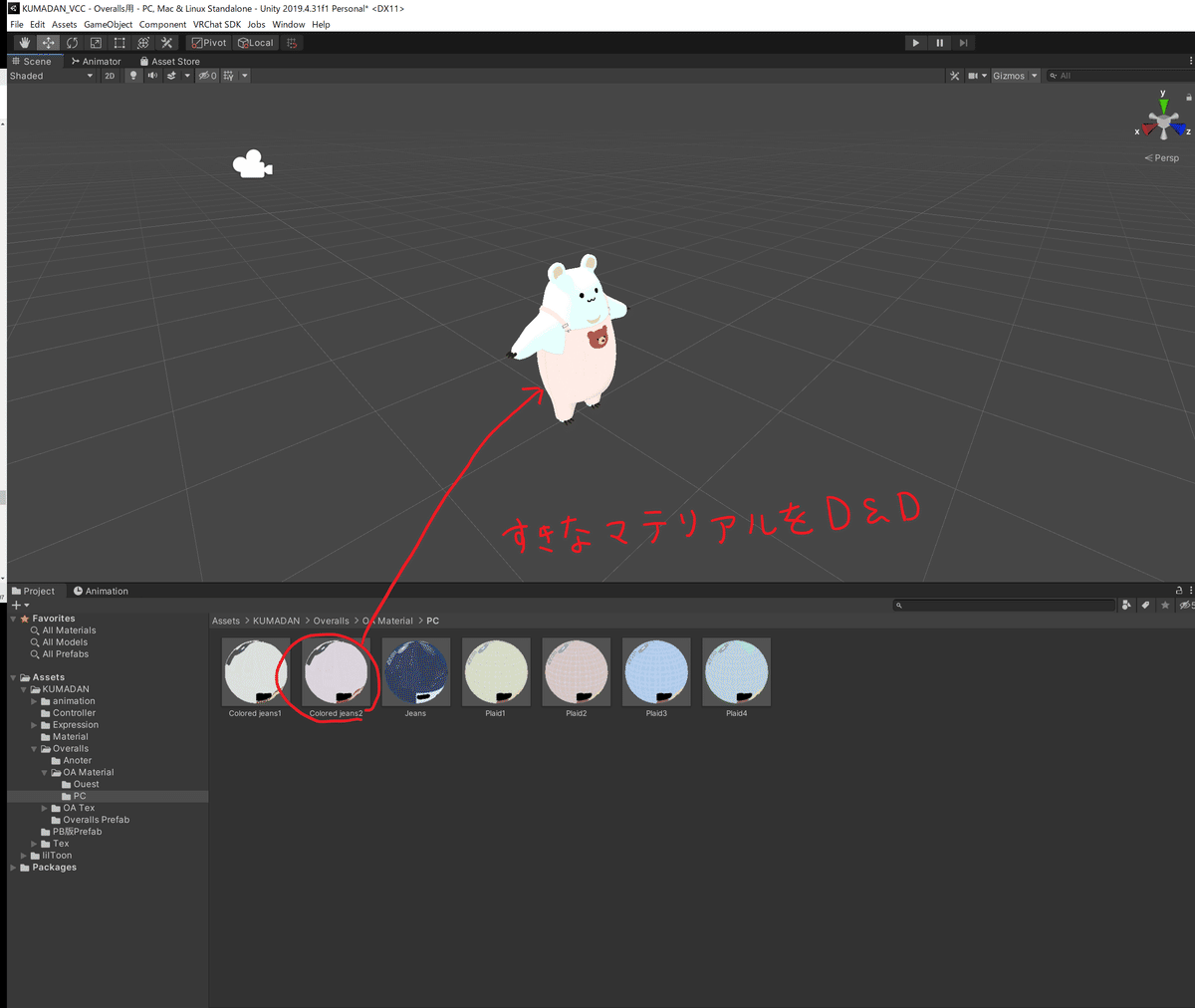Select the combined Transform tool
The image size is (1195, 1008).
[143, 43]
